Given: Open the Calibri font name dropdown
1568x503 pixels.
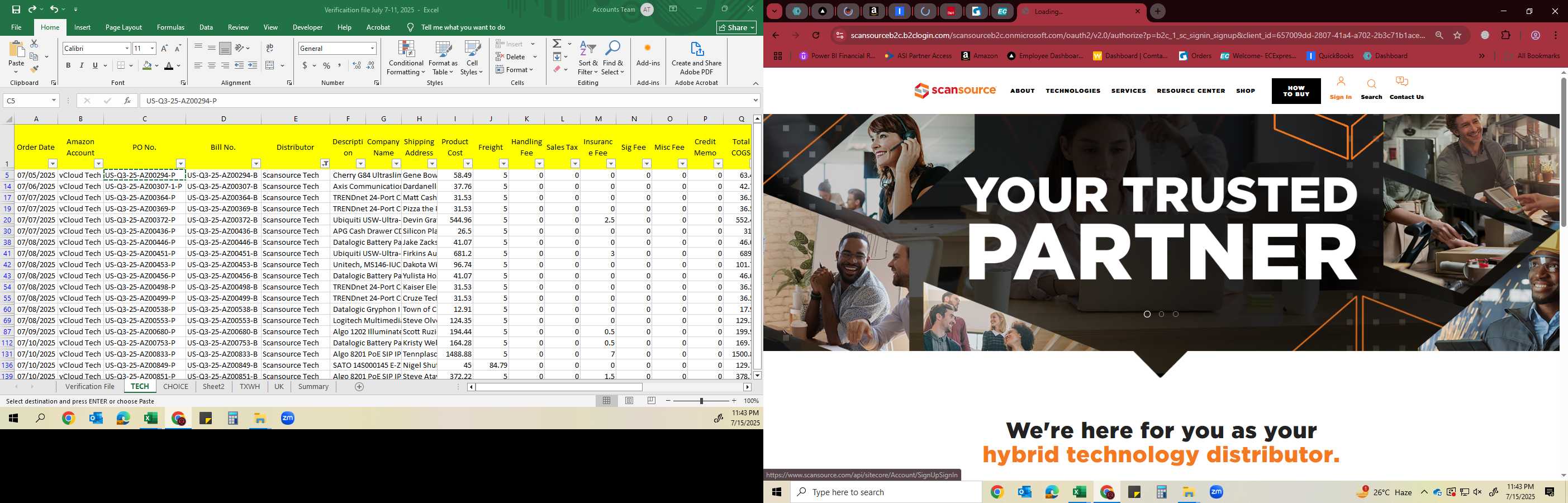Looking at the screenshot, I should [x=127, y=48].
